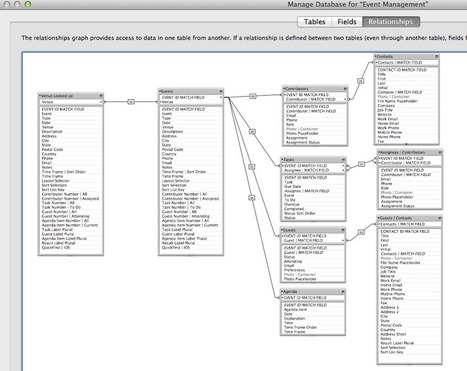This screenshot has height=371, width=467.
Task: Click Assignee | MATCH FIELD key in Tasks
Action: click(313, 170)
